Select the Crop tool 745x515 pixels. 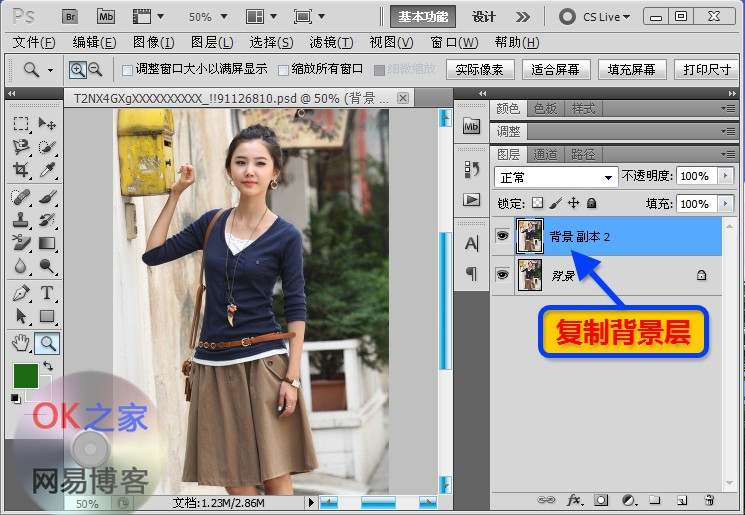point(21,170)
